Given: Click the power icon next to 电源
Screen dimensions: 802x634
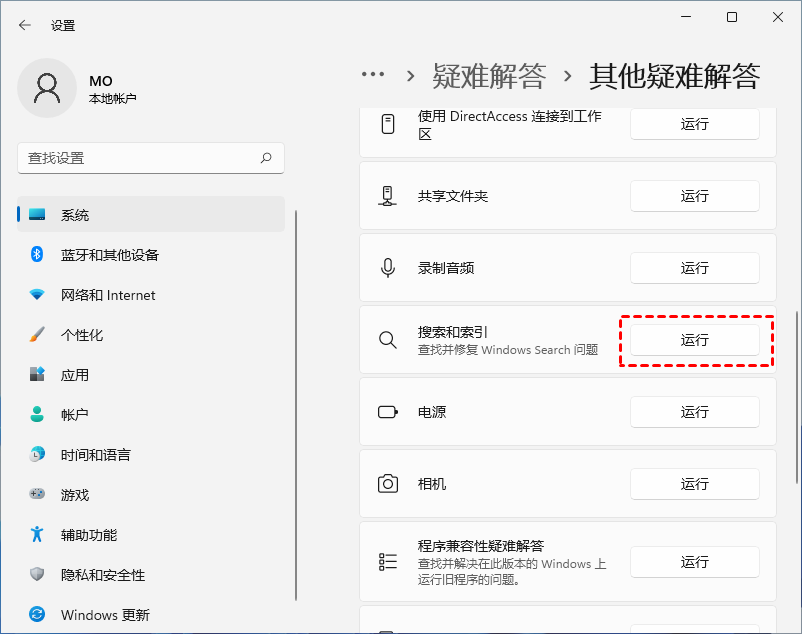Looking at the screenshot, I should [387, 412].
